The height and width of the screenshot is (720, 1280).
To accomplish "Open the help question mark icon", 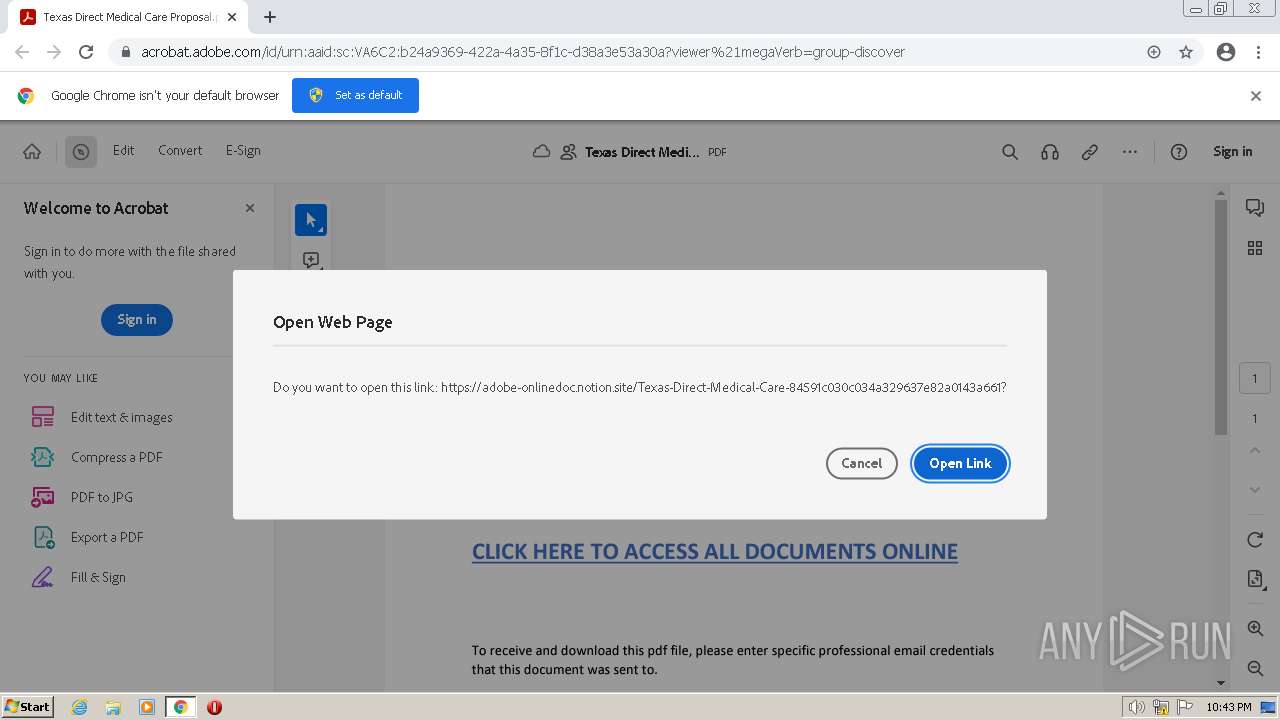I will click(1179, 152).
